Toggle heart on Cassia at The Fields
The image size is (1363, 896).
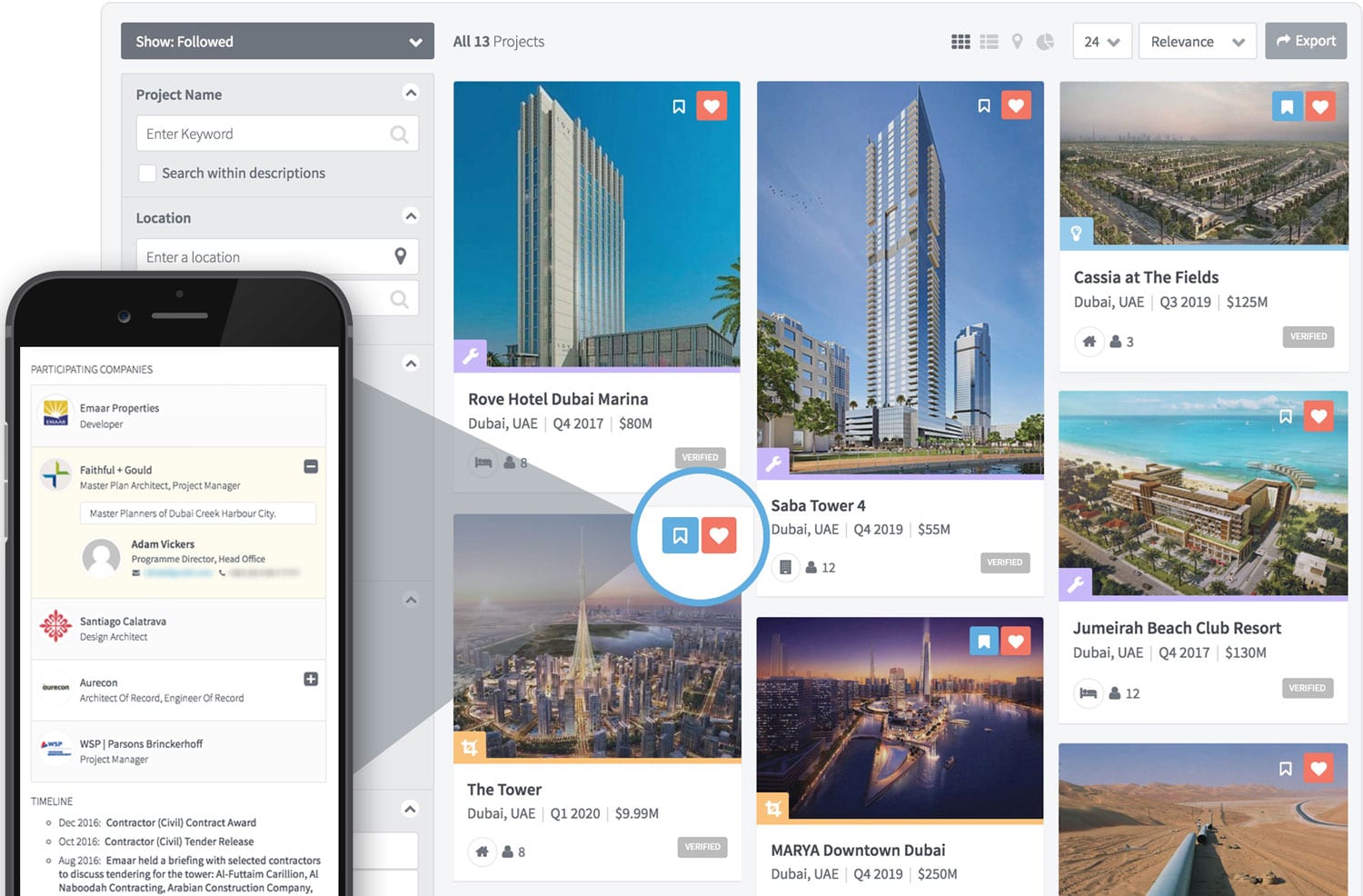pos(1319,107)
